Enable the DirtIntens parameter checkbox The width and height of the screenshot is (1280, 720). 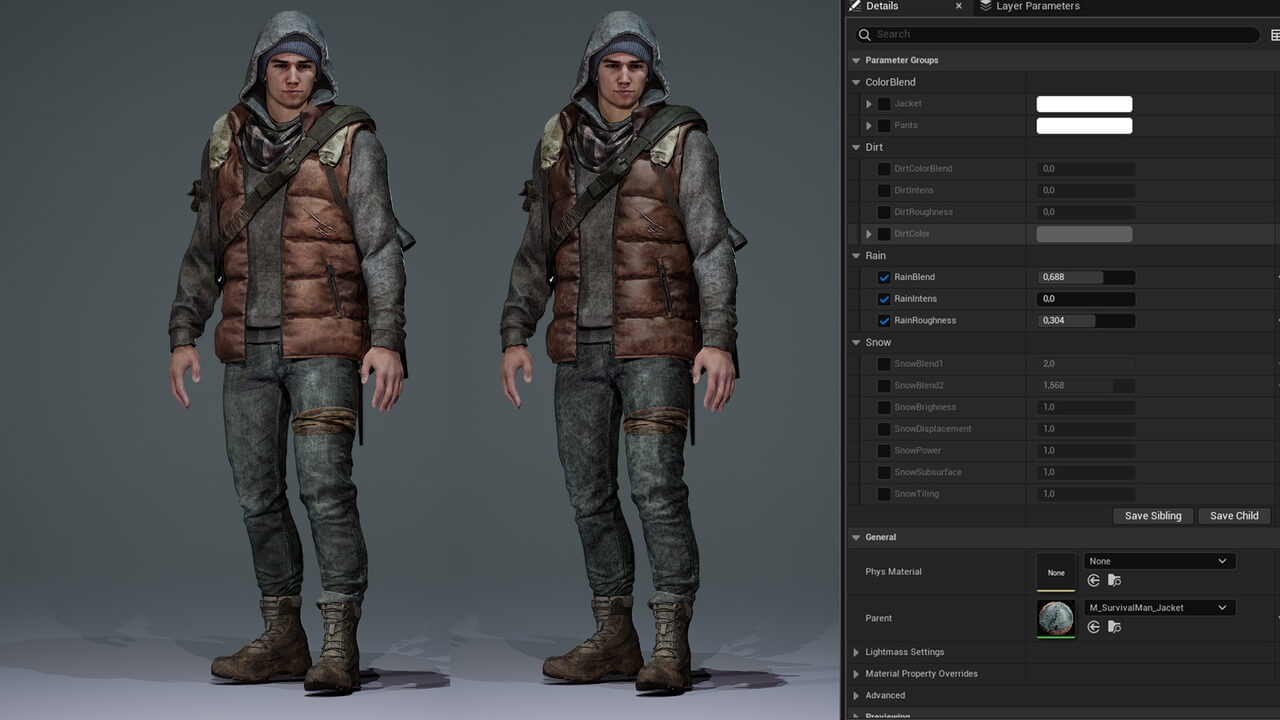pyautogui.click(x=884, y=190)
